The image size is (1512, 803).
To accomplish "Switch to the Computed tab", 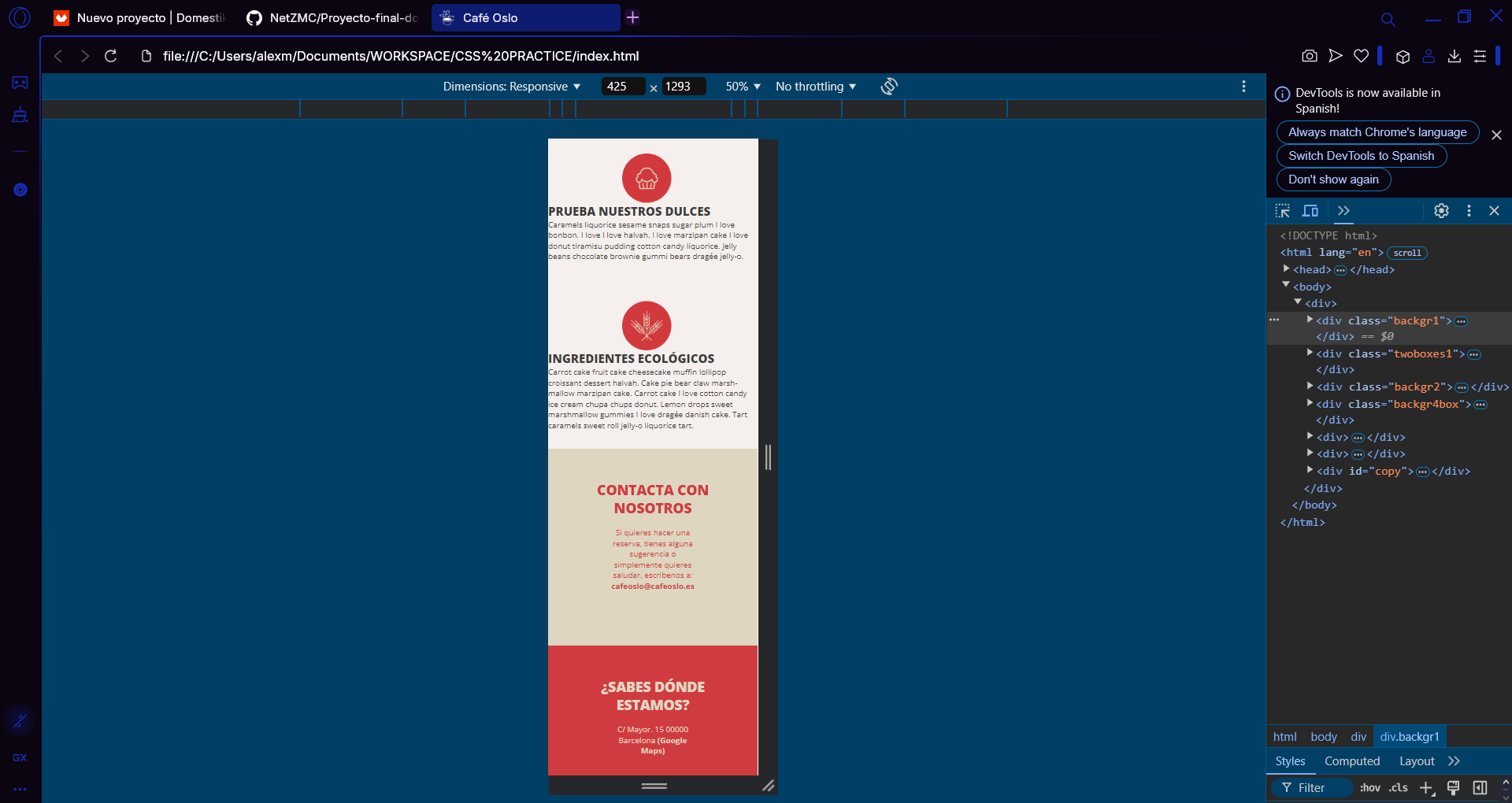I will coord(1351,761).
